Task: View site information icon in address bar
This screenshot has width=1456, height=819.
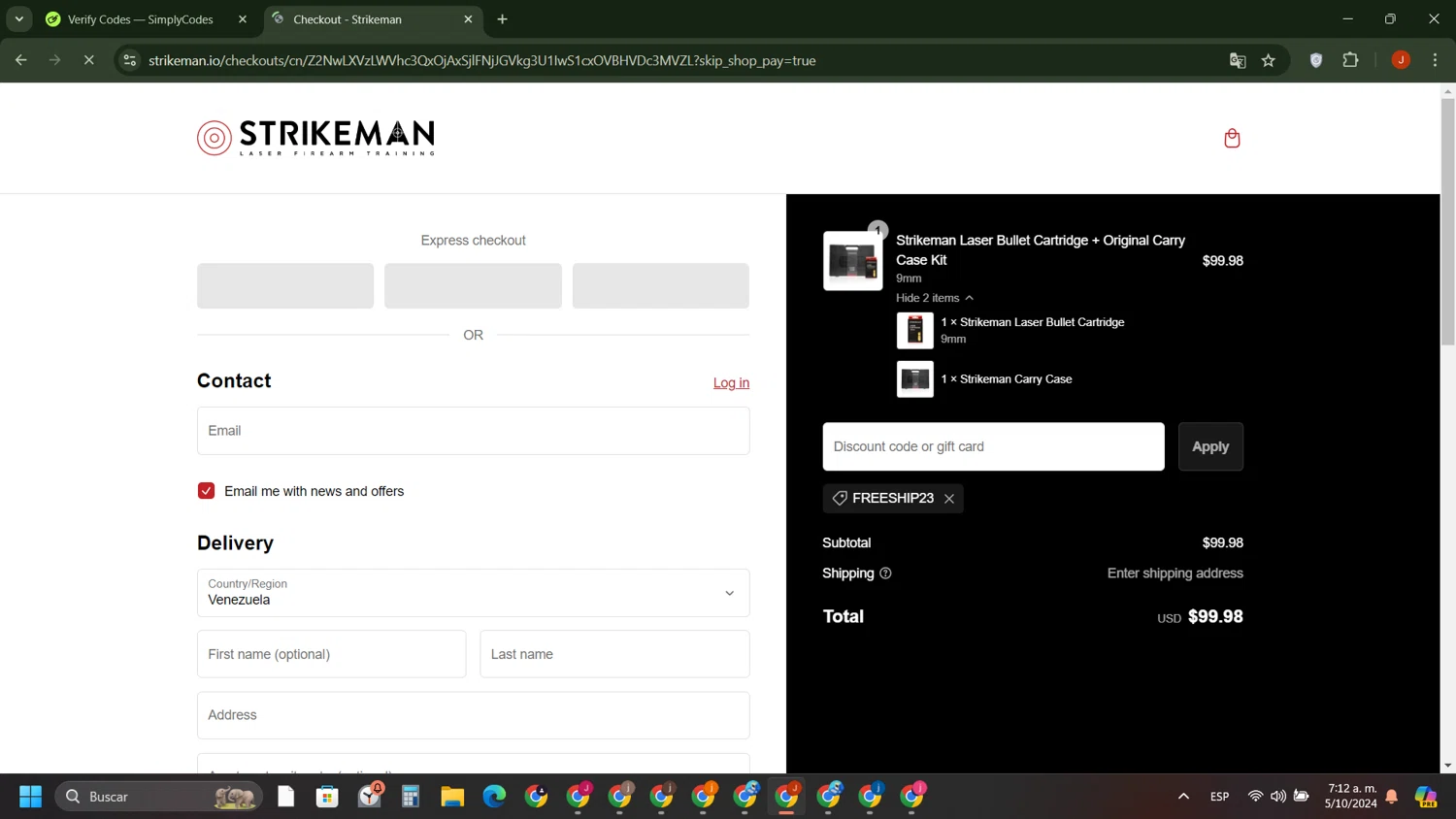Action: (x=129, y=60)
